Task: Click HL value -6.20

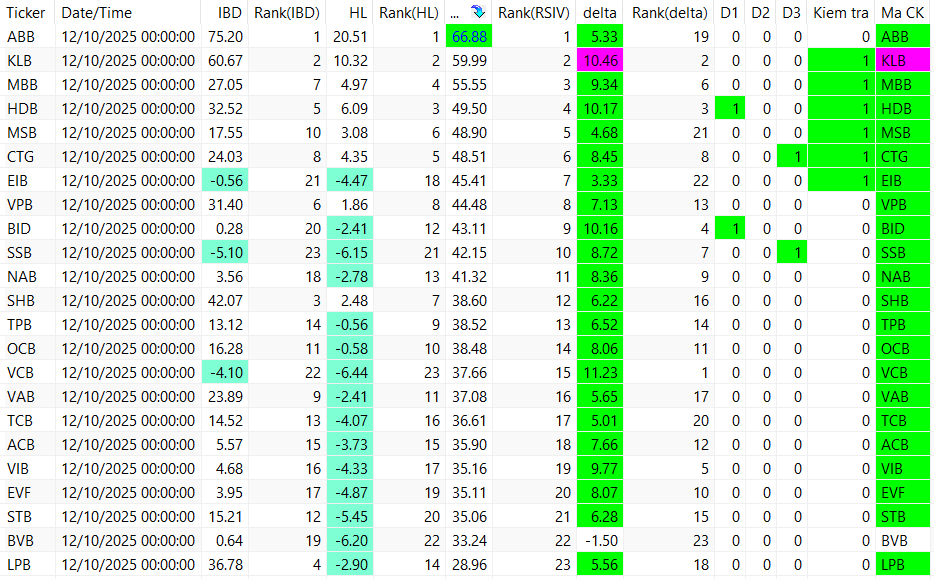Action: click(350, 540)
